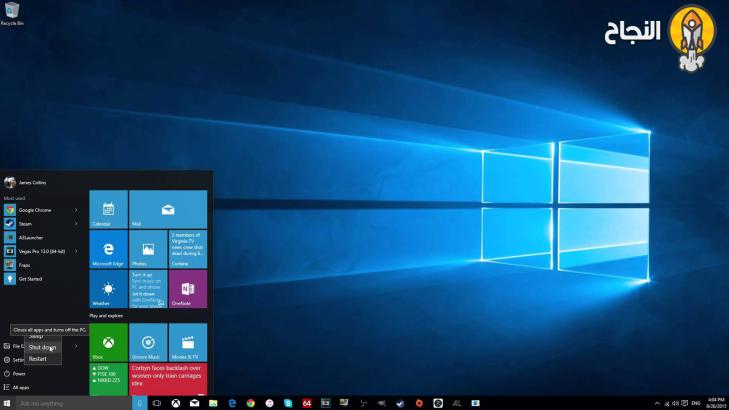Choose Shut down from power menu

(42, 347)
